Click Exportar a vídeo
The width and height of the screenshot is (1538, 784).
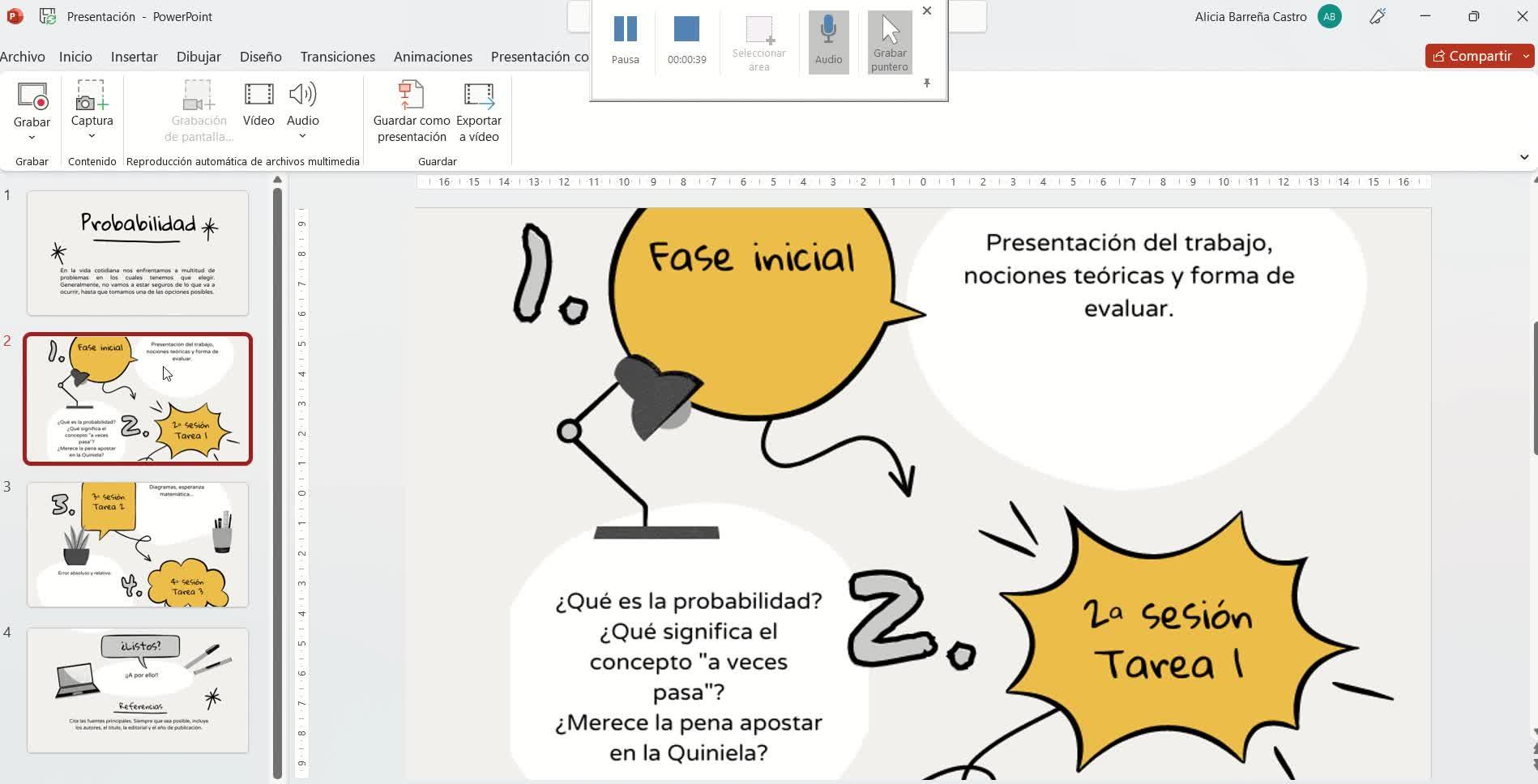pyautogui.click(x=479, y=112)
